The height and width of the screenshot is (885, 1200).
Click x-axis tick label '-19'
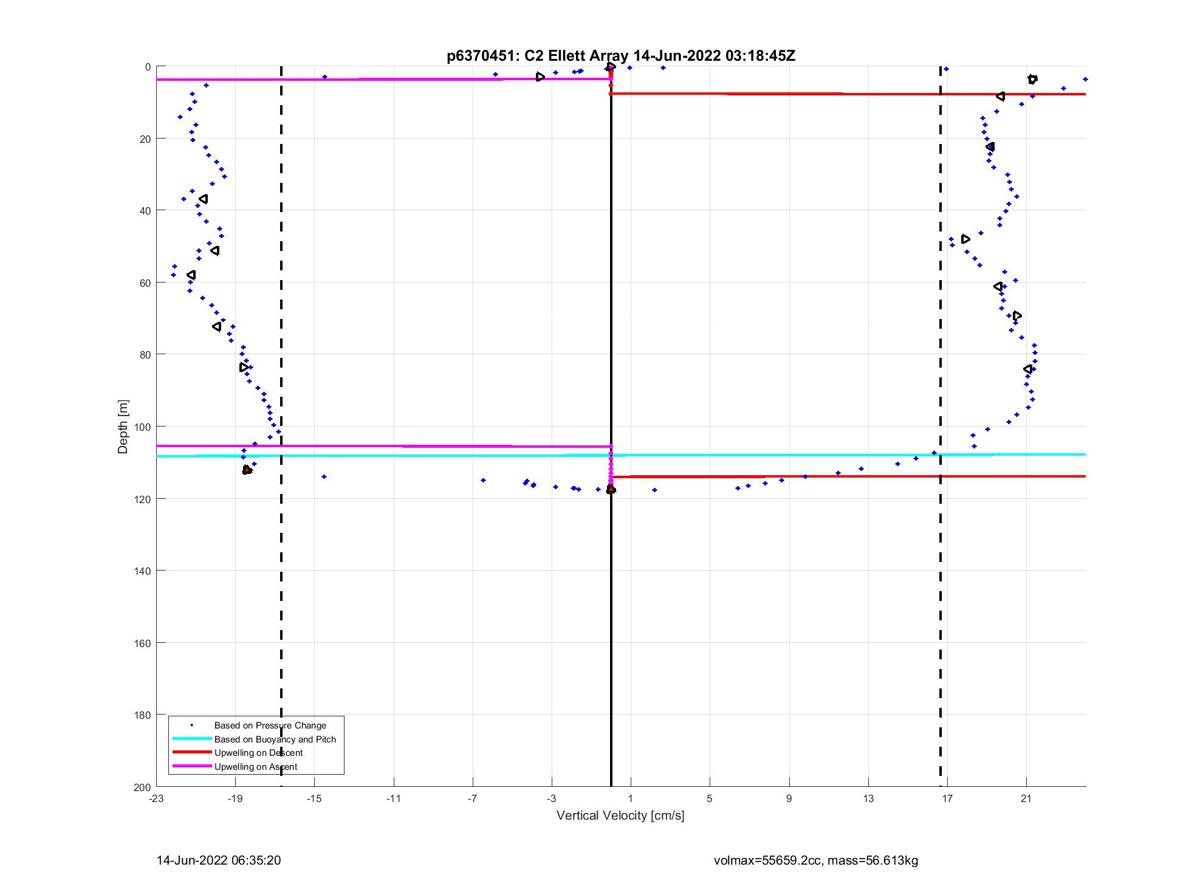click(235, 798)
